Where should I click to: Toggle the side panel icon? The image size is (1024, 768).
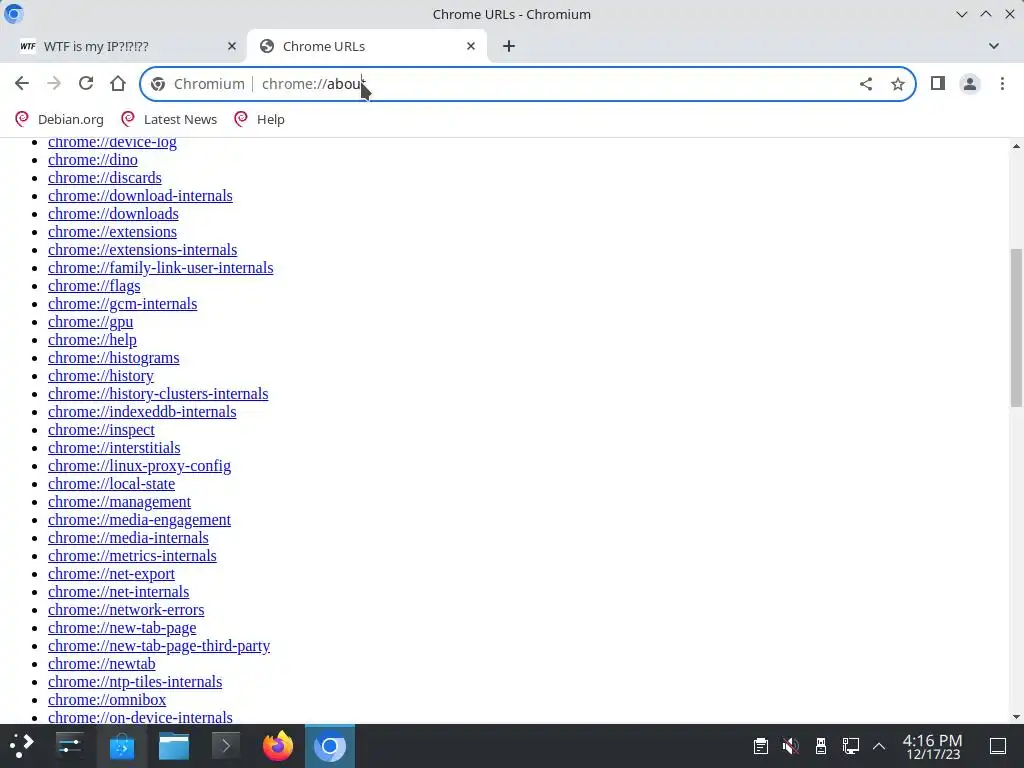938,84
